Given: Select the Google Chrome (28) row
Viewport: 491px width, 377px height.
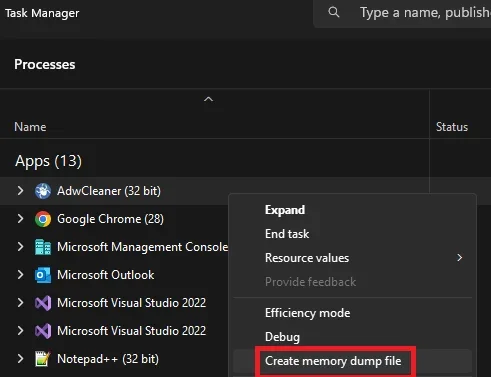Looking at the screenshot, I should click(x=114, y=219).
